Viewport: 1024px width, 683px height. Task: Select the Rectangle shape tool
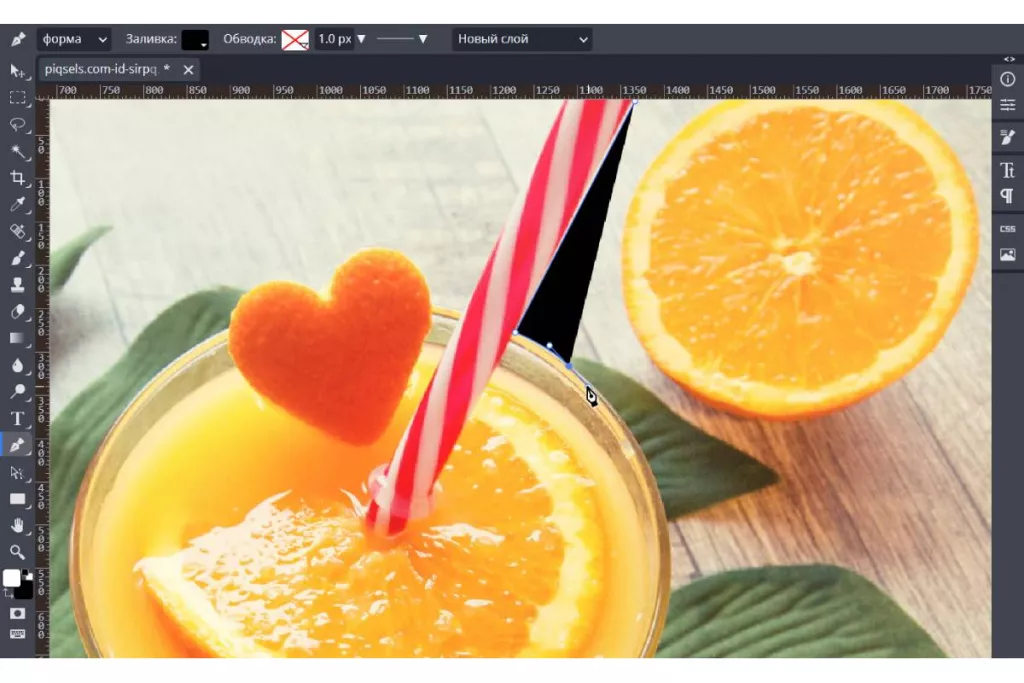tap(17, 499)
